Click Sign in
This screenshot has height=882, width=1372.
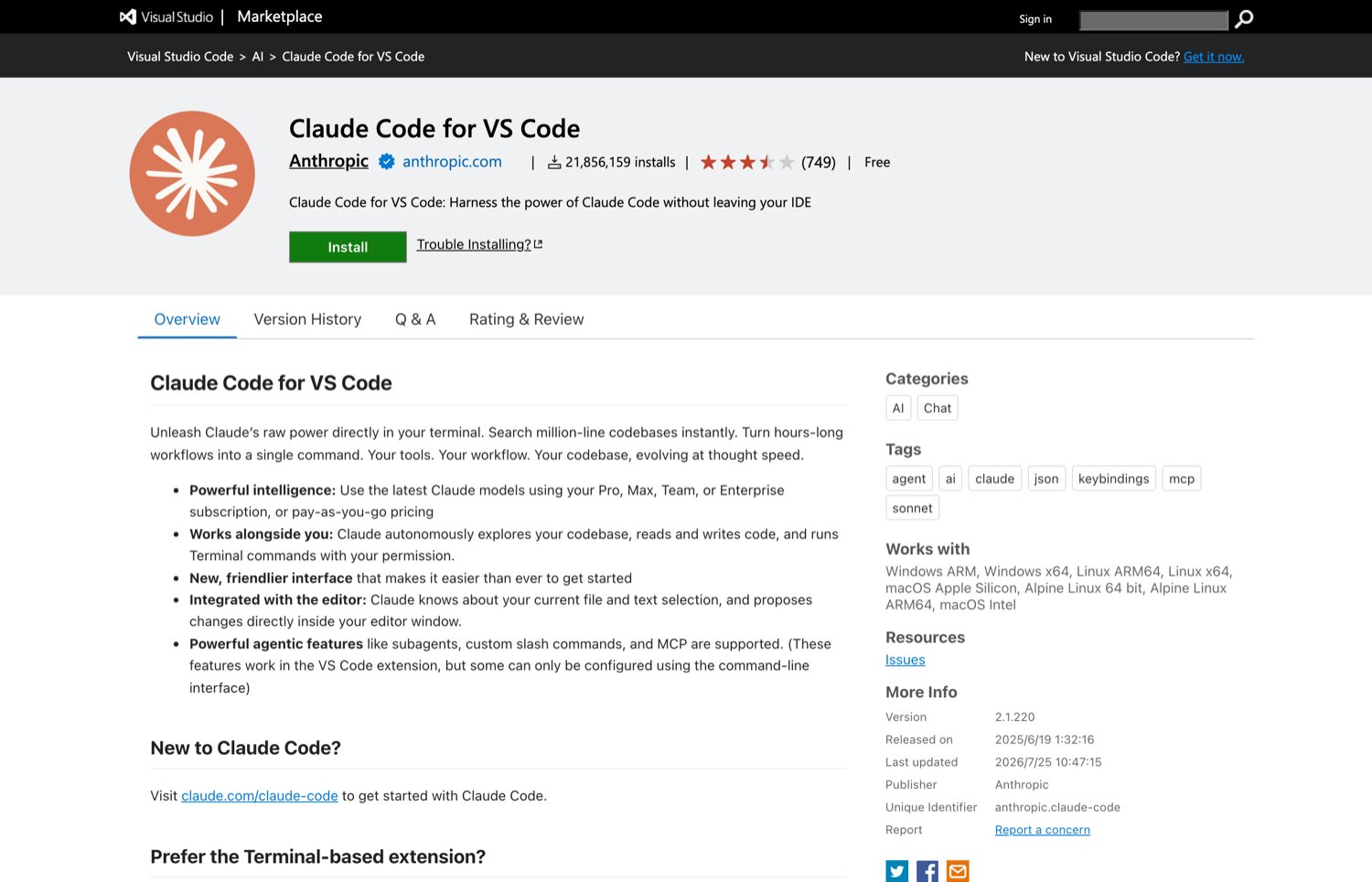tap(1035, 19)
